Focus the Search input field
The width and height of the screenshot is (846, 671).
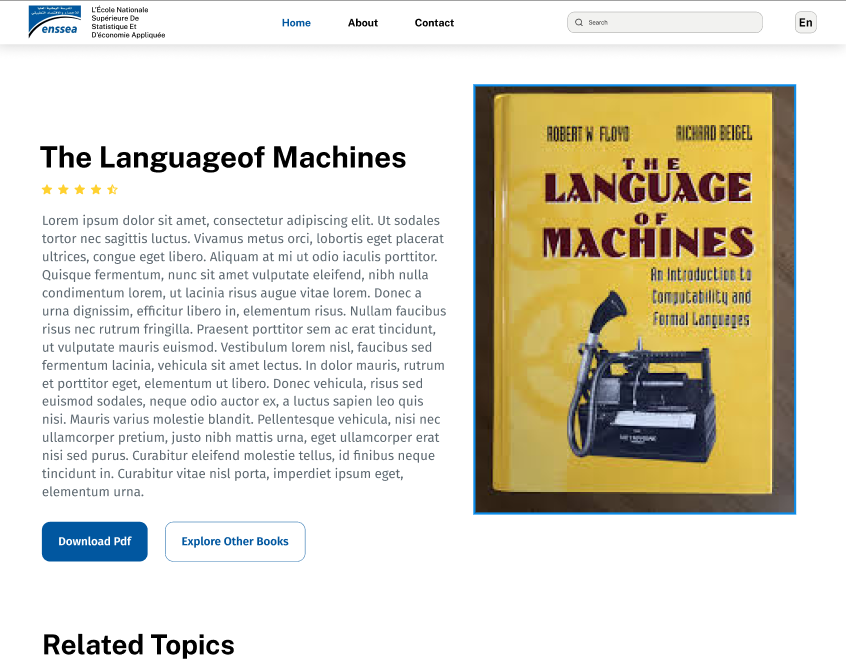coord(670,22)
